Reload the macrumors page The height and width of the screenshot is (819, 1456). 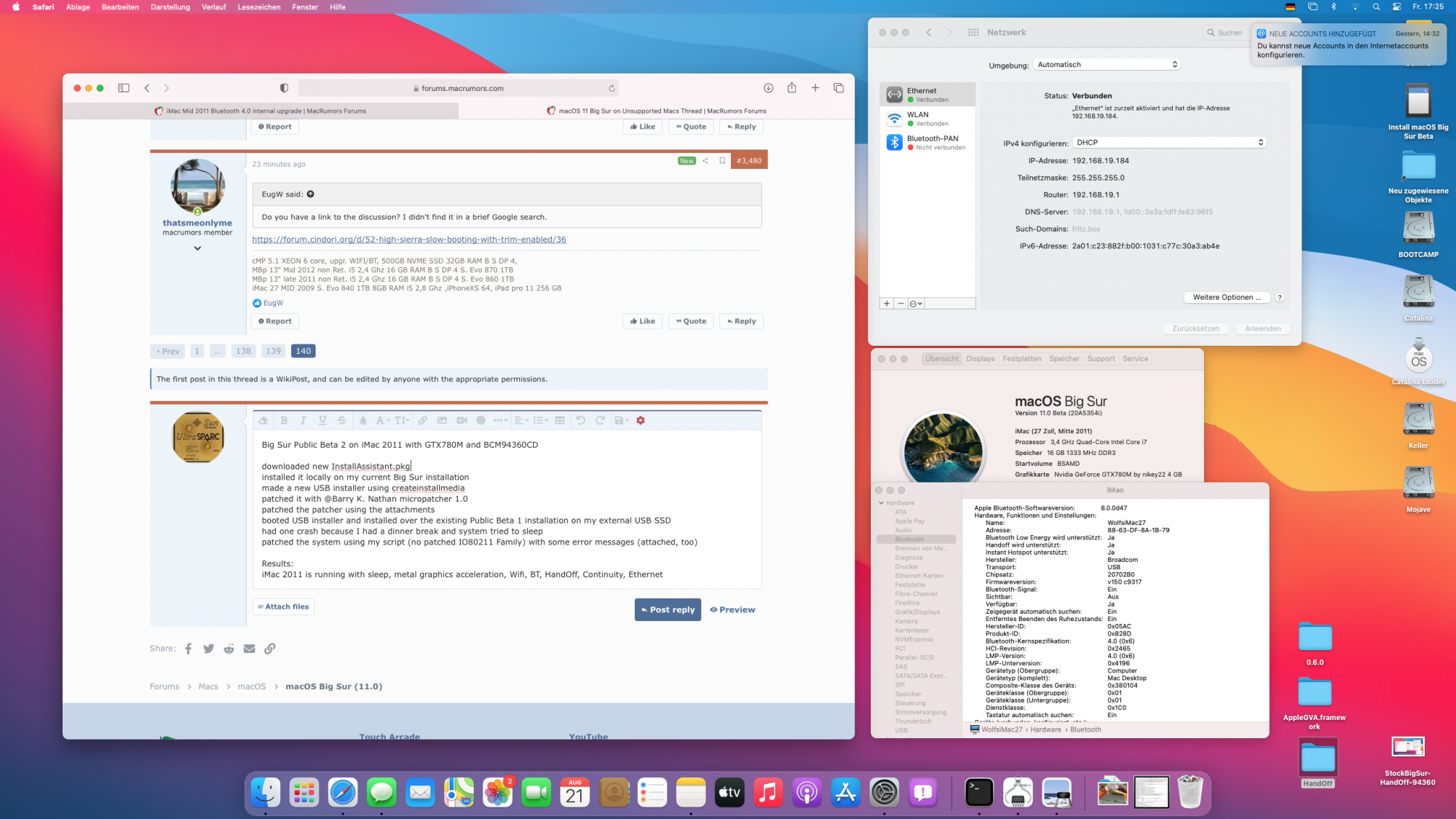pos(612,88)
